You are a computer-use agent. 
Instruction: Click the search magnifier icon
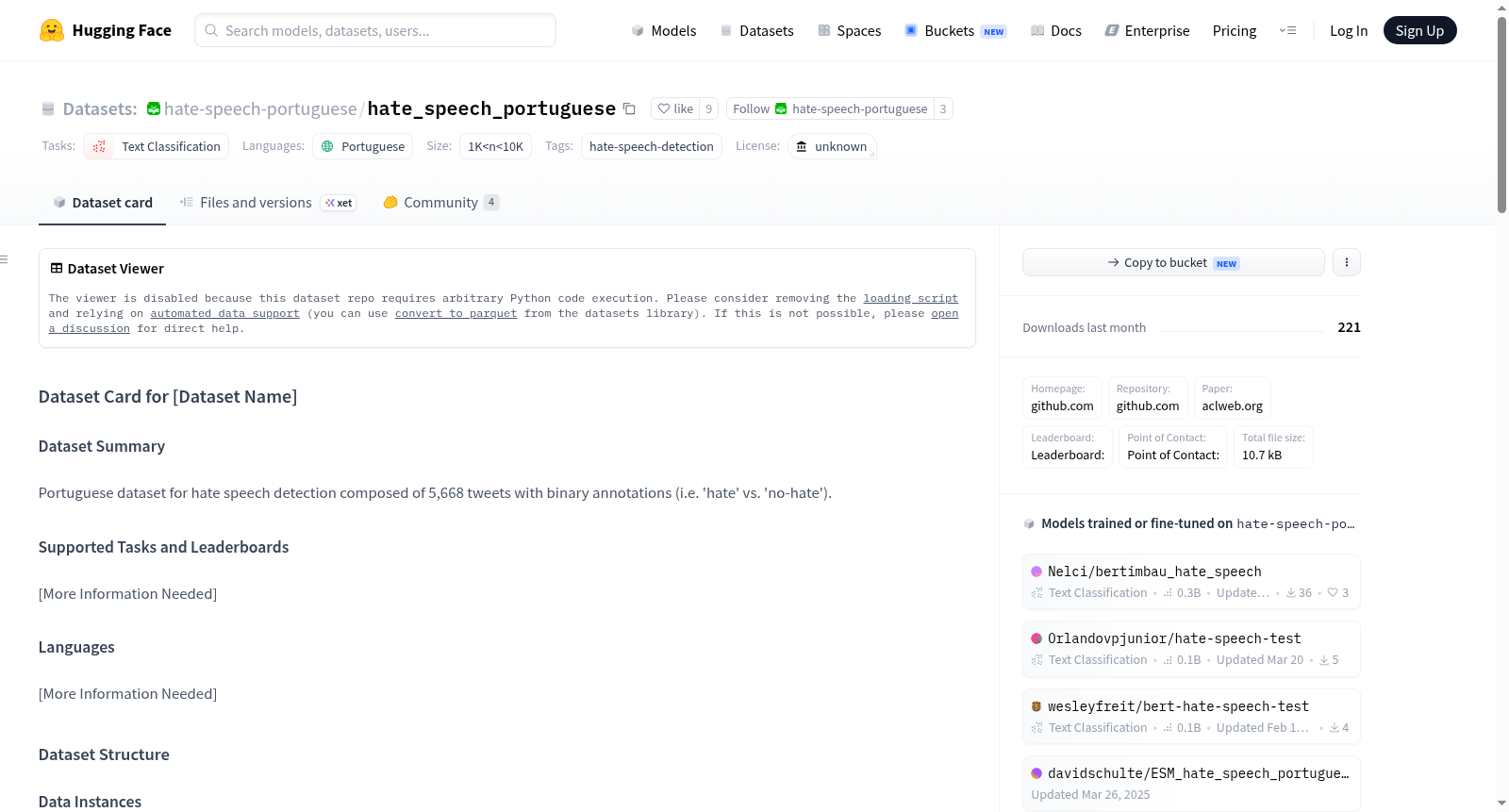point(212,30)
